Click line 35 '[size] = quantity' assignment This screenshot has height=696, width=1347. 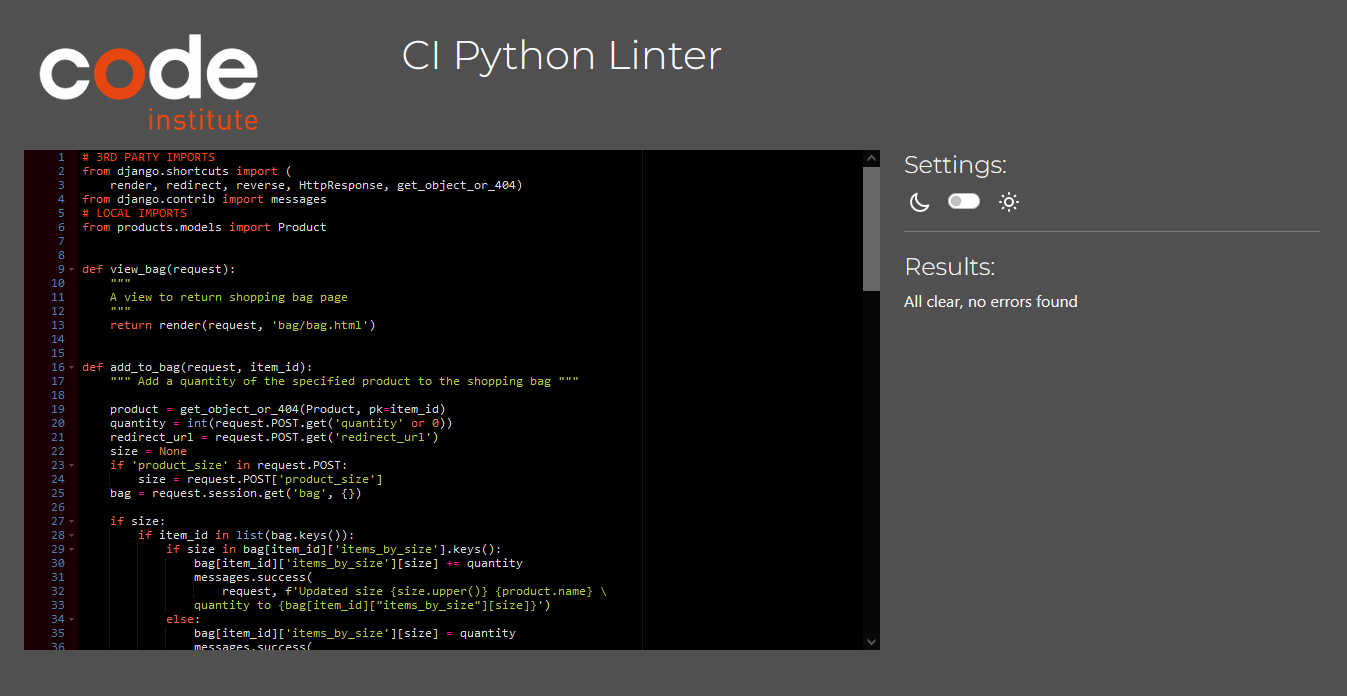coord(355,633)
